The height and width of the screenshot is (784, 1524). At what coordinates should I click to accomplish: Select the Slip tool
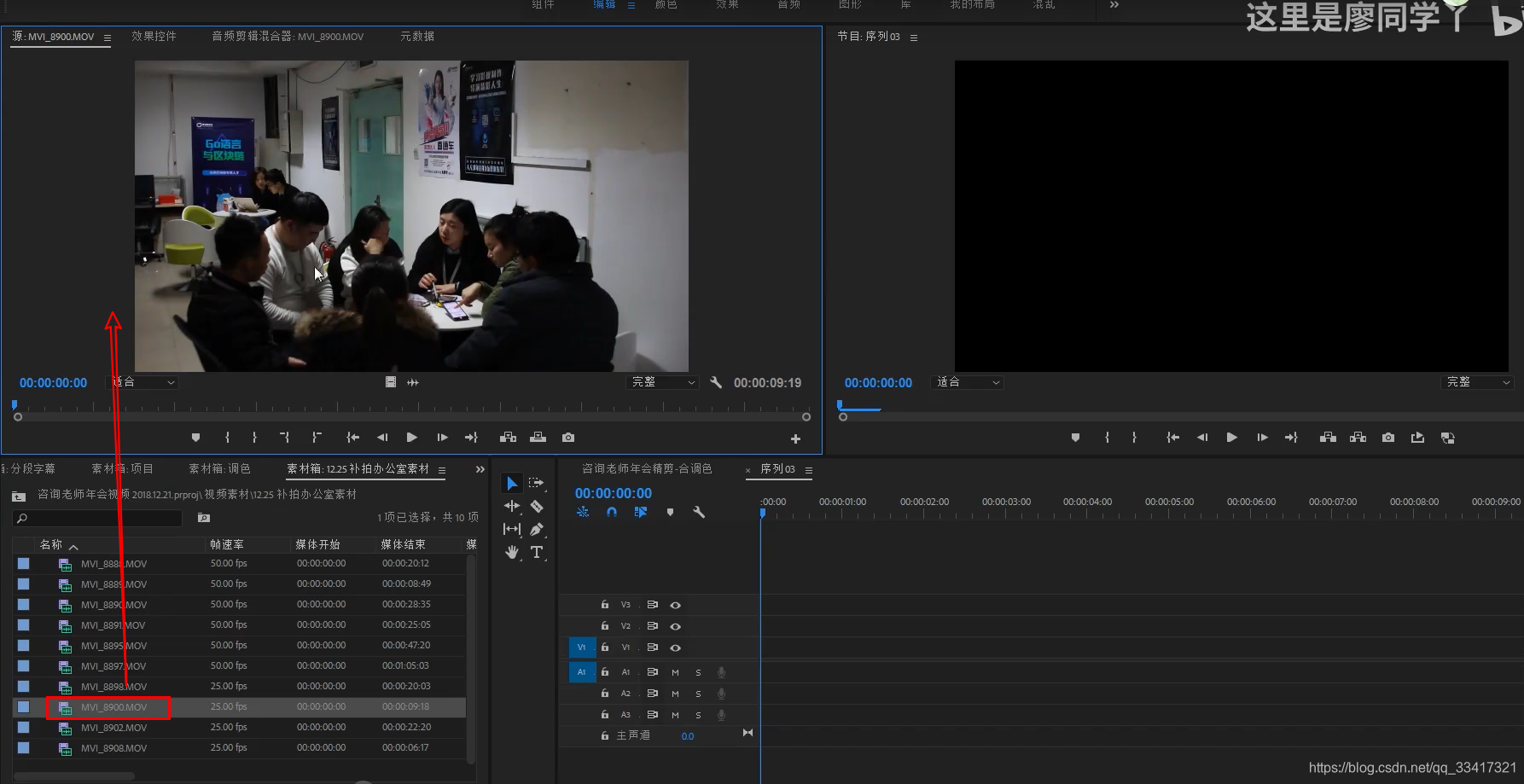point(511,529)
